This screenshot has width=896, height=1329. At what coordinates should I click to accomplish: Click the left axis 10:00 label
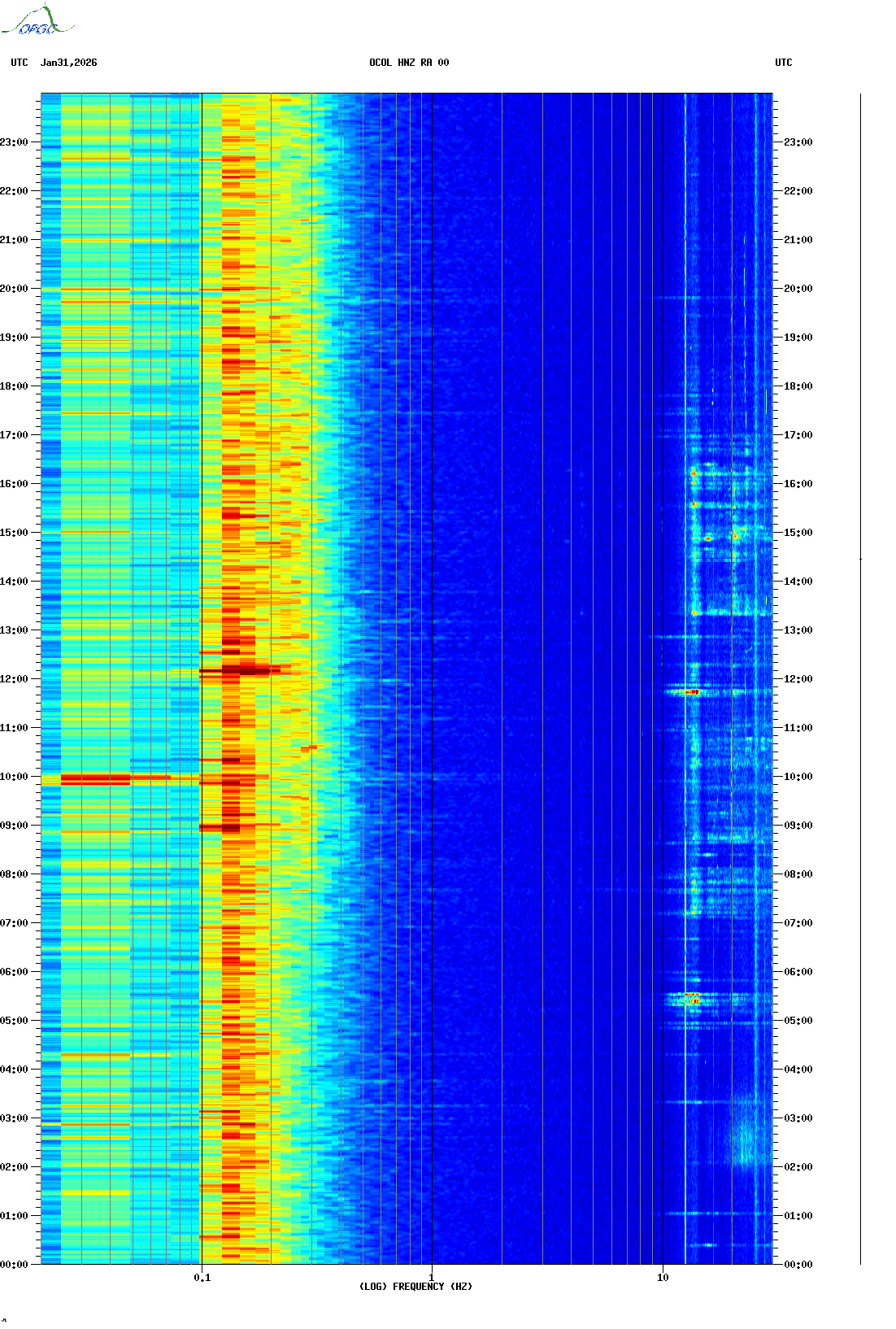point(14,777)
